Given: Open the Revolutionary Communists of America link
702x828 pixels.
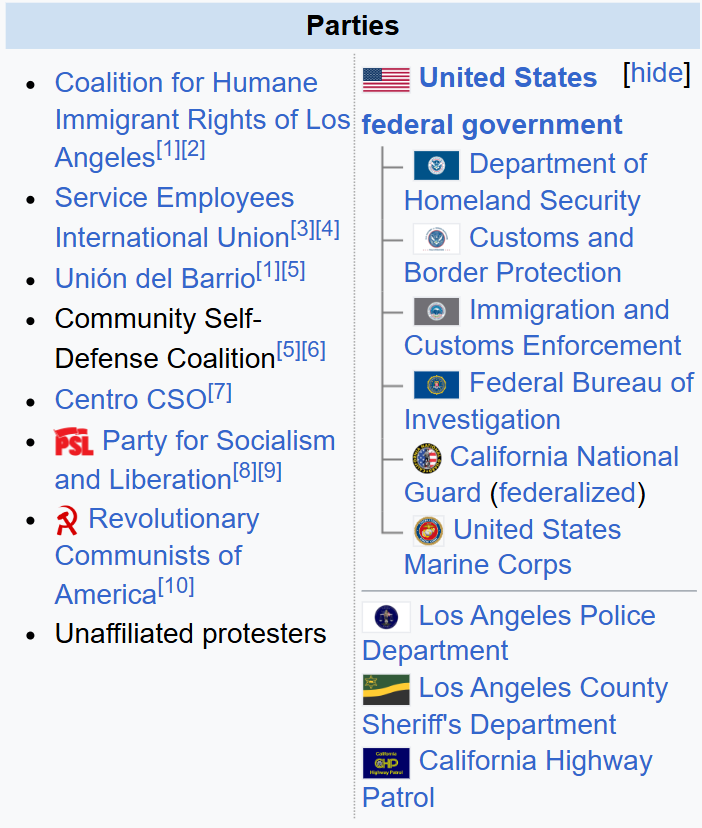Looking at the screenshot, I should (x=157, y=556).
